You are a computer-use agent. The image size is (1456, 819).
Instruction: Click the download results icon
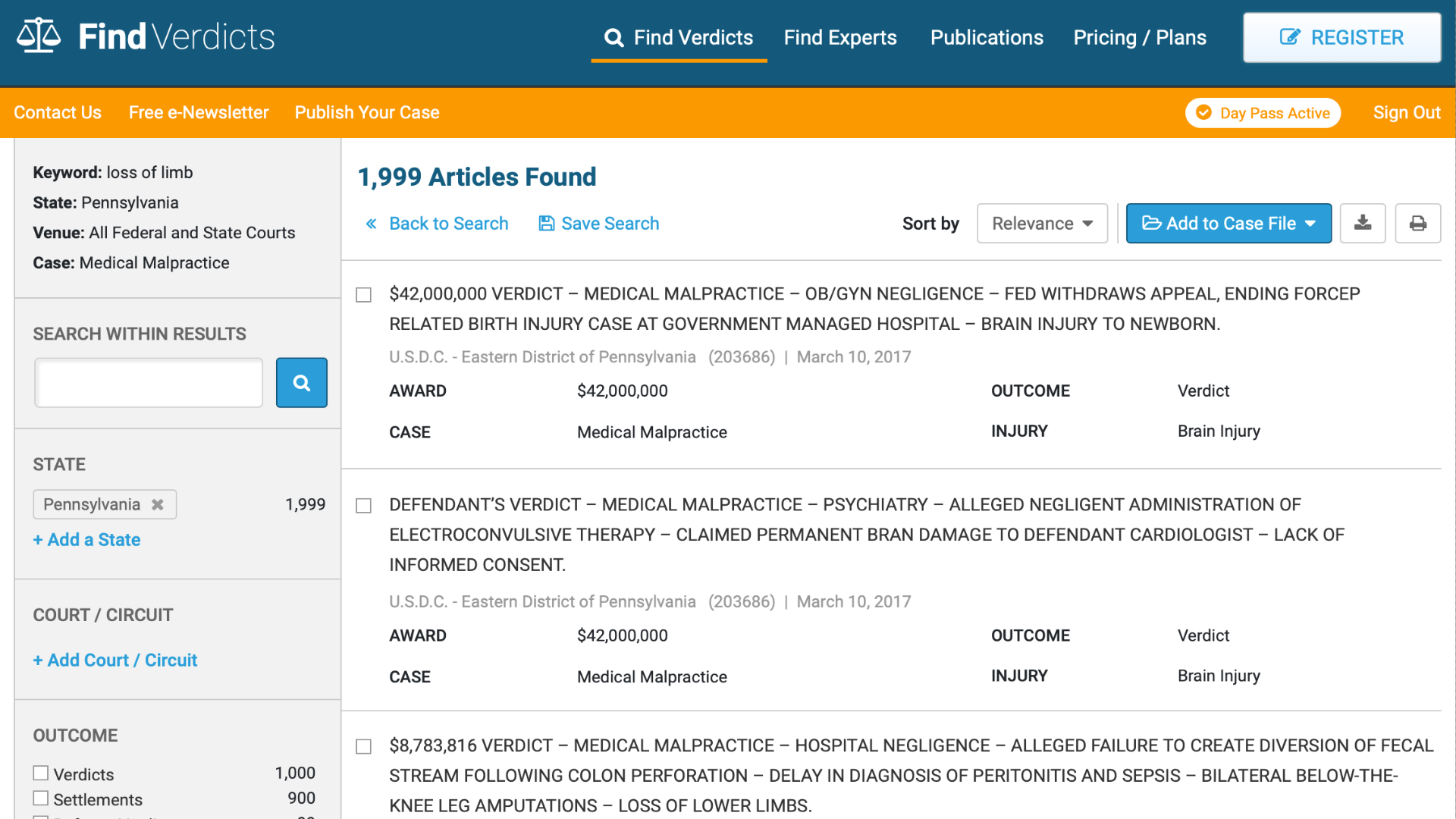click(1363, 223)
